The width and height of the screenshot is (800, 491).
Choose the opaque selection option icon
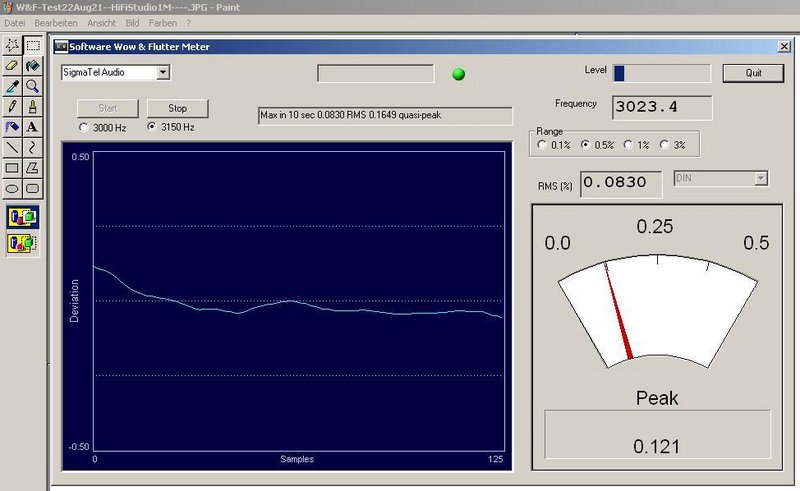(x=23, y=217)
